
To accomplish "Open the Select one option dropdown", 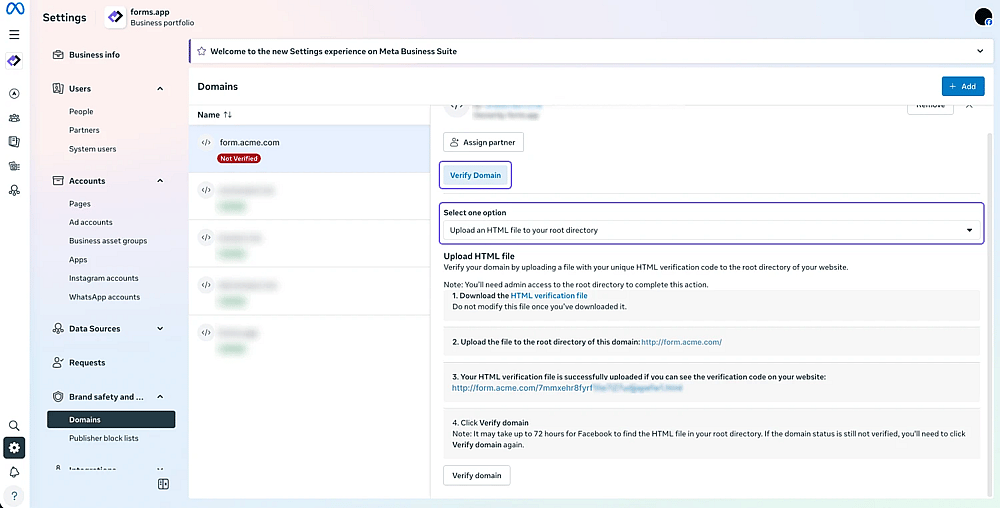I will [x=712, y=230].
